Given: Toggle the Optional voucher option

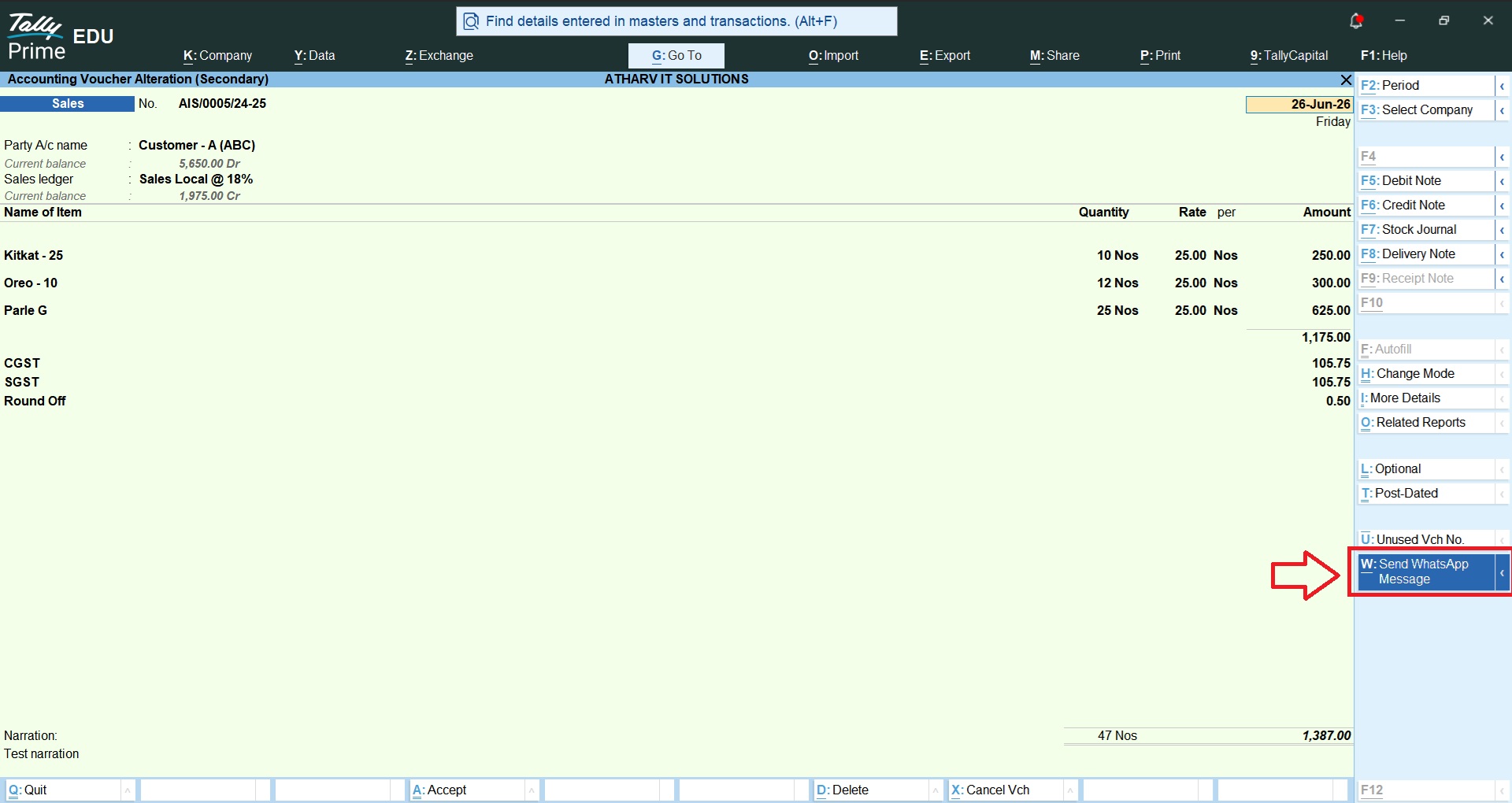Looking at the screenshot, I should [x=1426, y=469].
